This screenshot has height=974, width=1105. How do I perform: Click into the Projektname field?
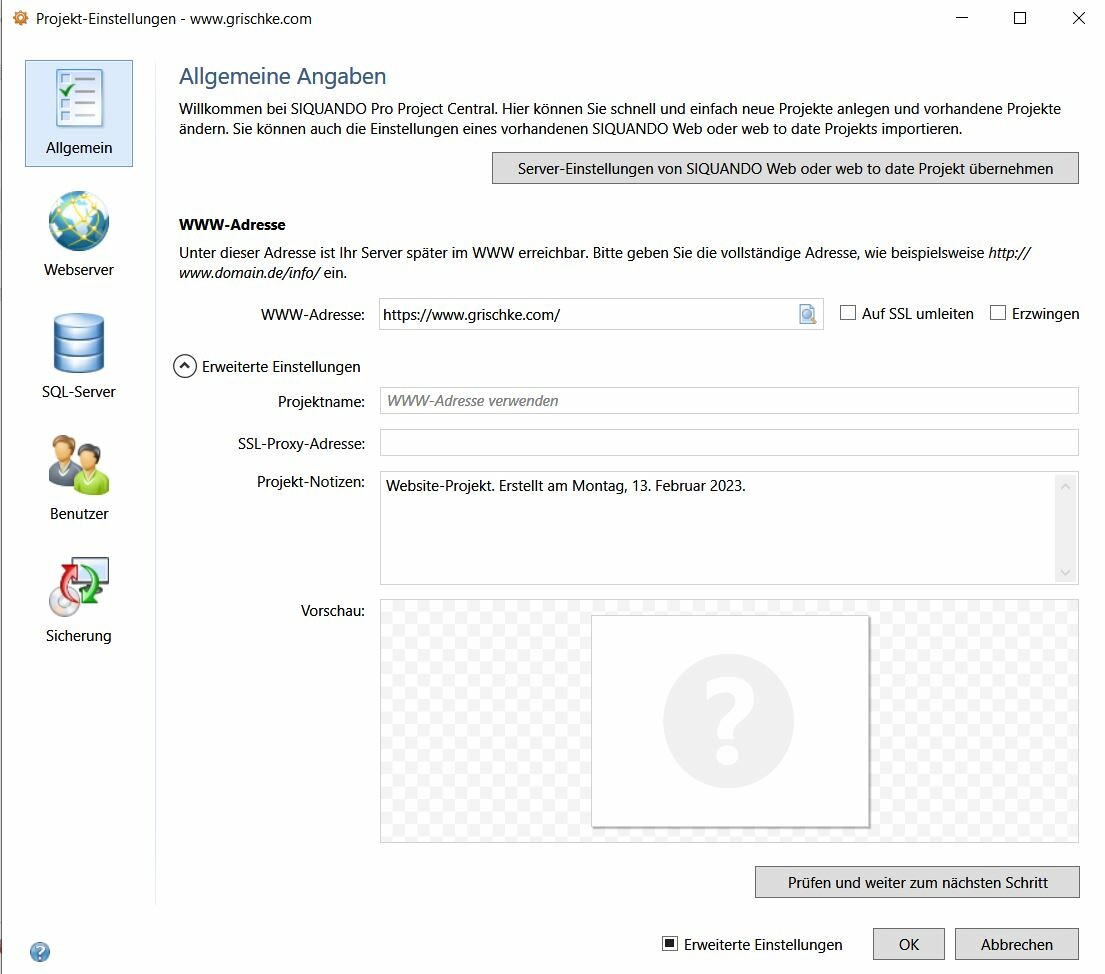(x=729, y=400)
